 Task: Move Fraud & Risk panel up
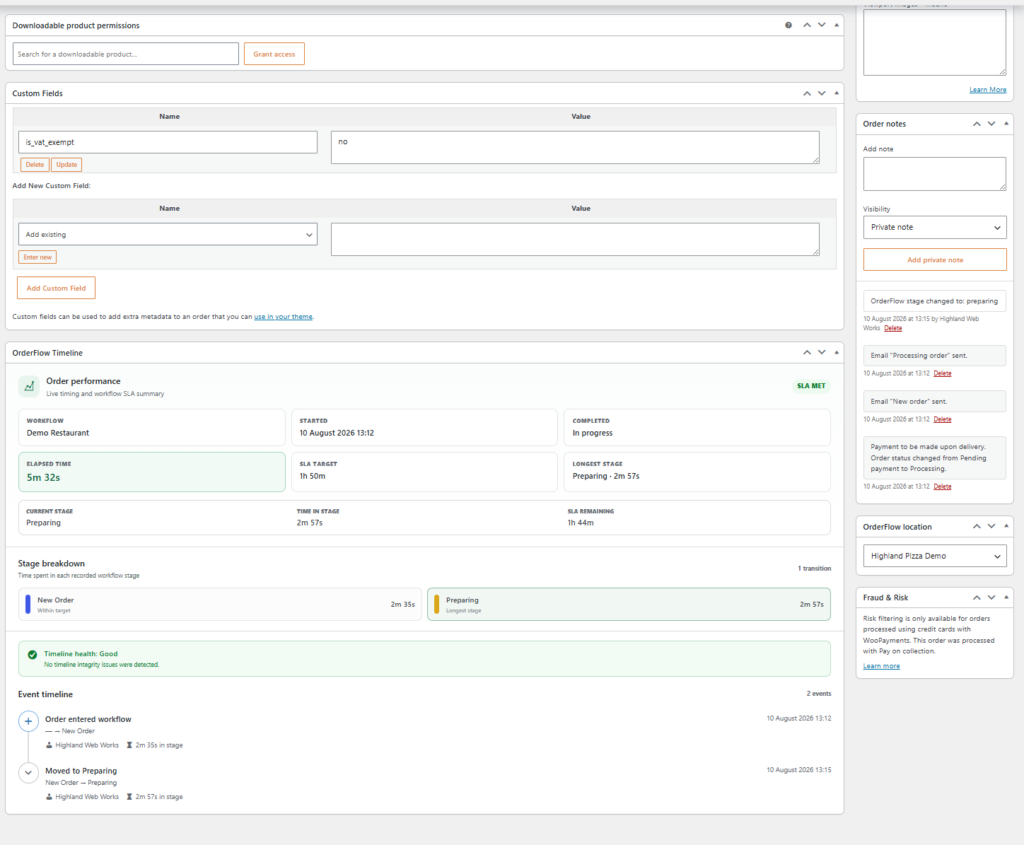point(977,598)
